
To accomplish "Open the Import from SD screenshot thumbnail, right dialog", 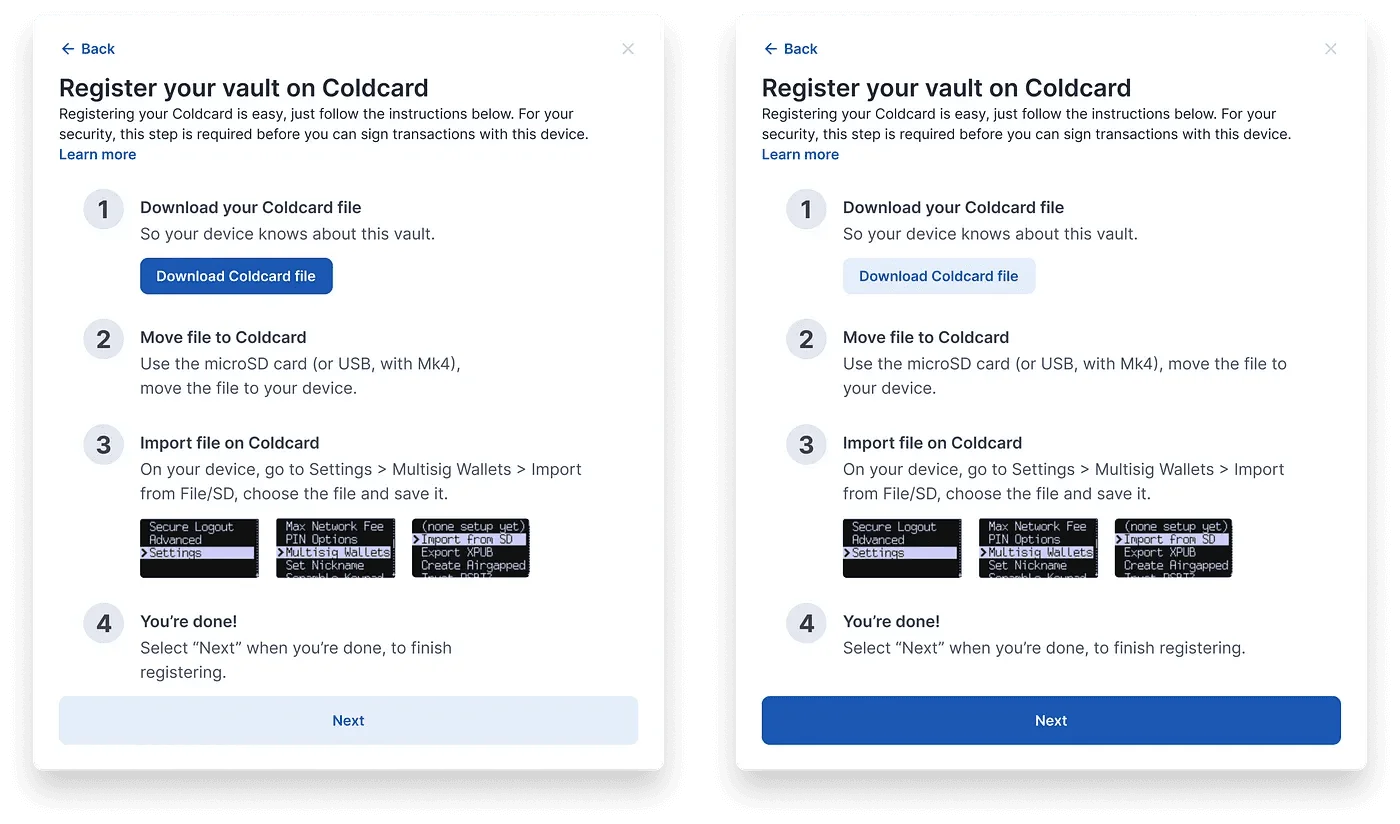I will coord(1173,547).
